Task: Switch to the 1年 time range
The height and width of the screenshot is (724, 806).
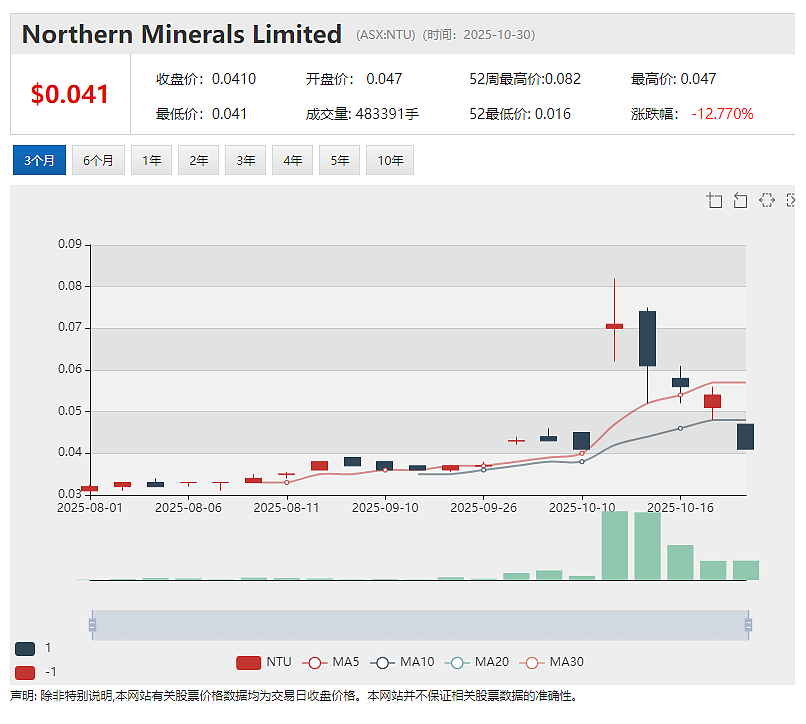Action: [x=151, y=160]
